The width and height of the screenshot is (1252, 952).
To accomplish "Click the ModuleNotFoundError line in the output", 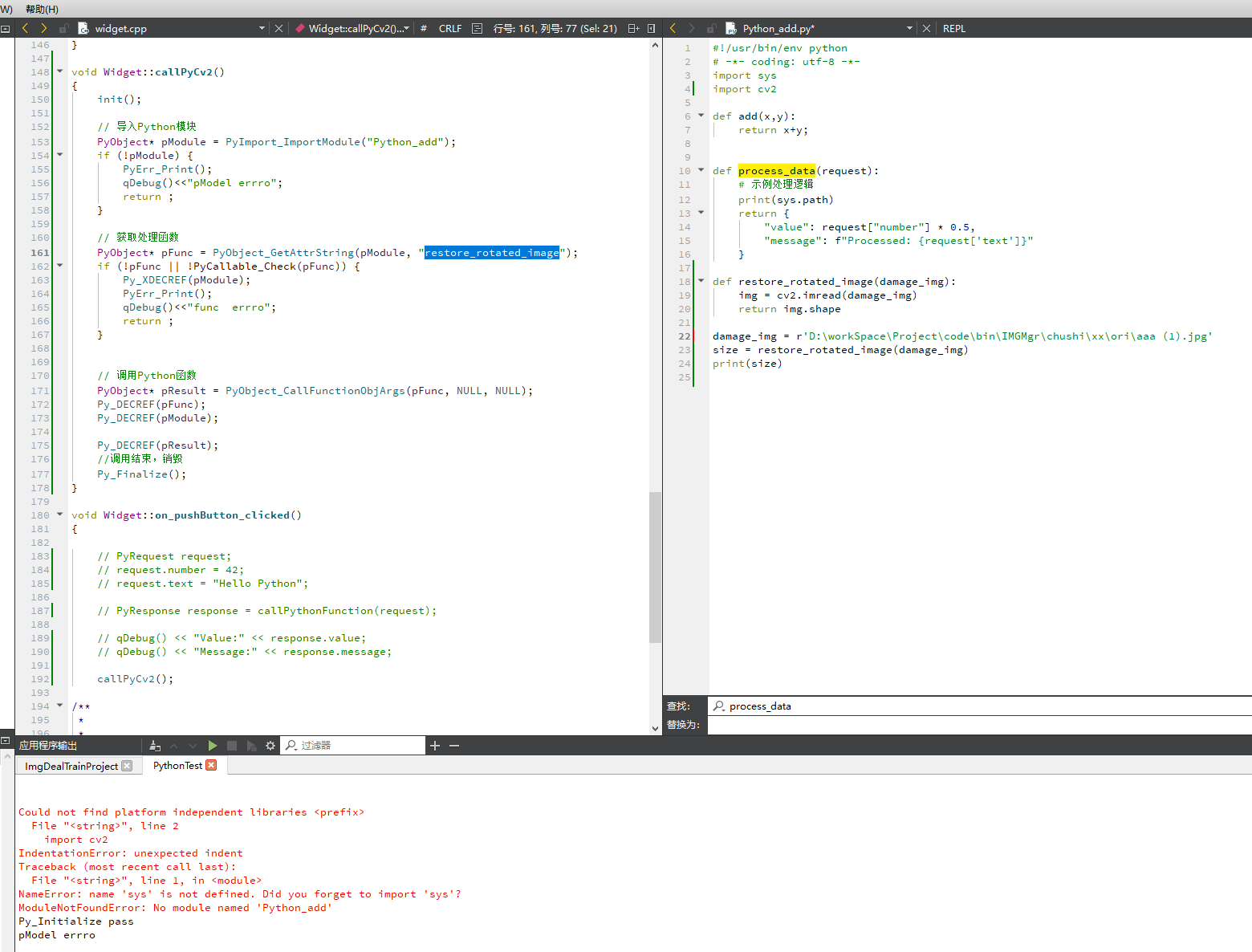I will coord(175,908).
